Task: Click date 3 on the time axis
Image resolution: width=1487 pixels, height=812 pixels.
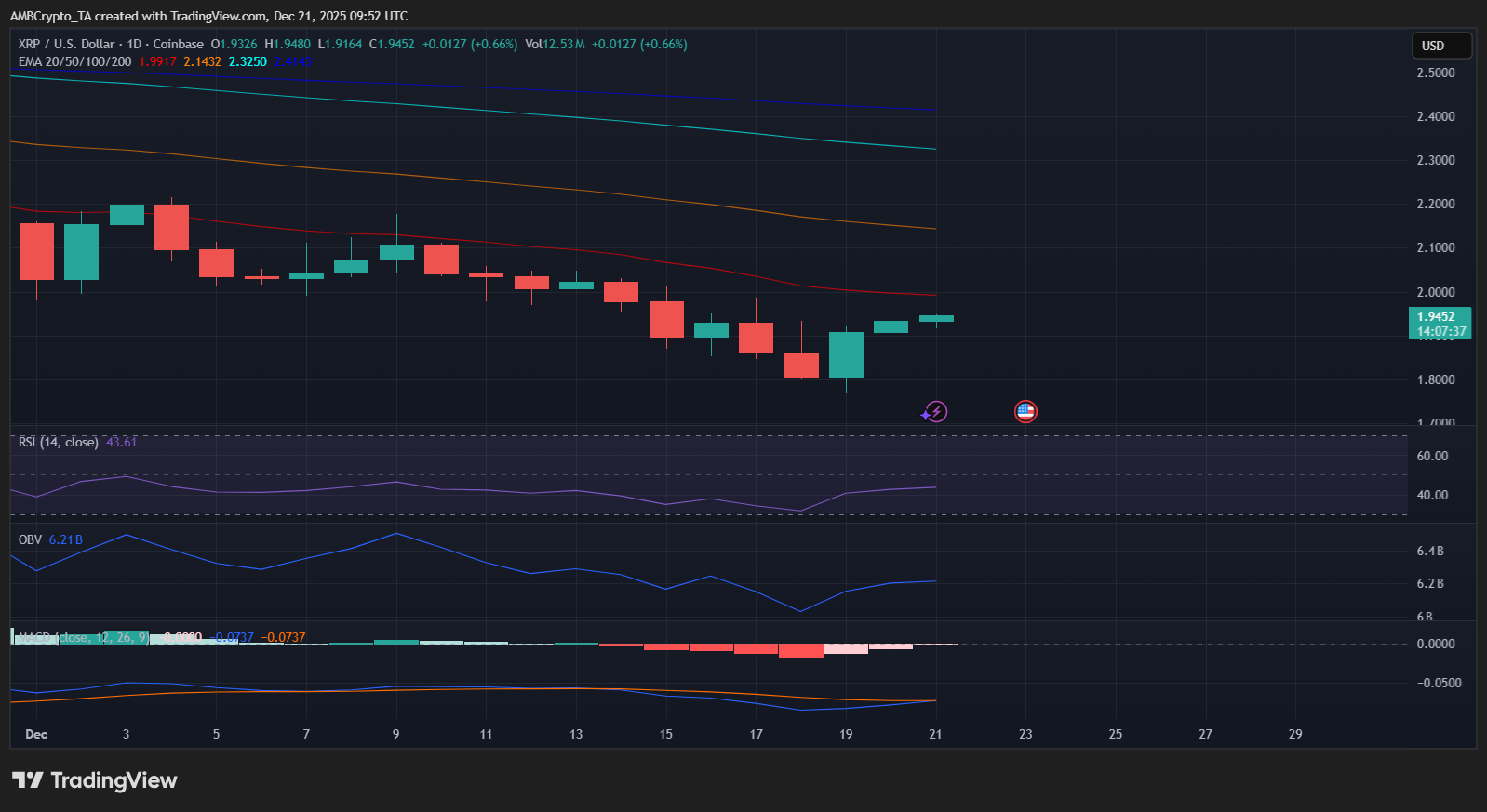Action: click(127, 734)
